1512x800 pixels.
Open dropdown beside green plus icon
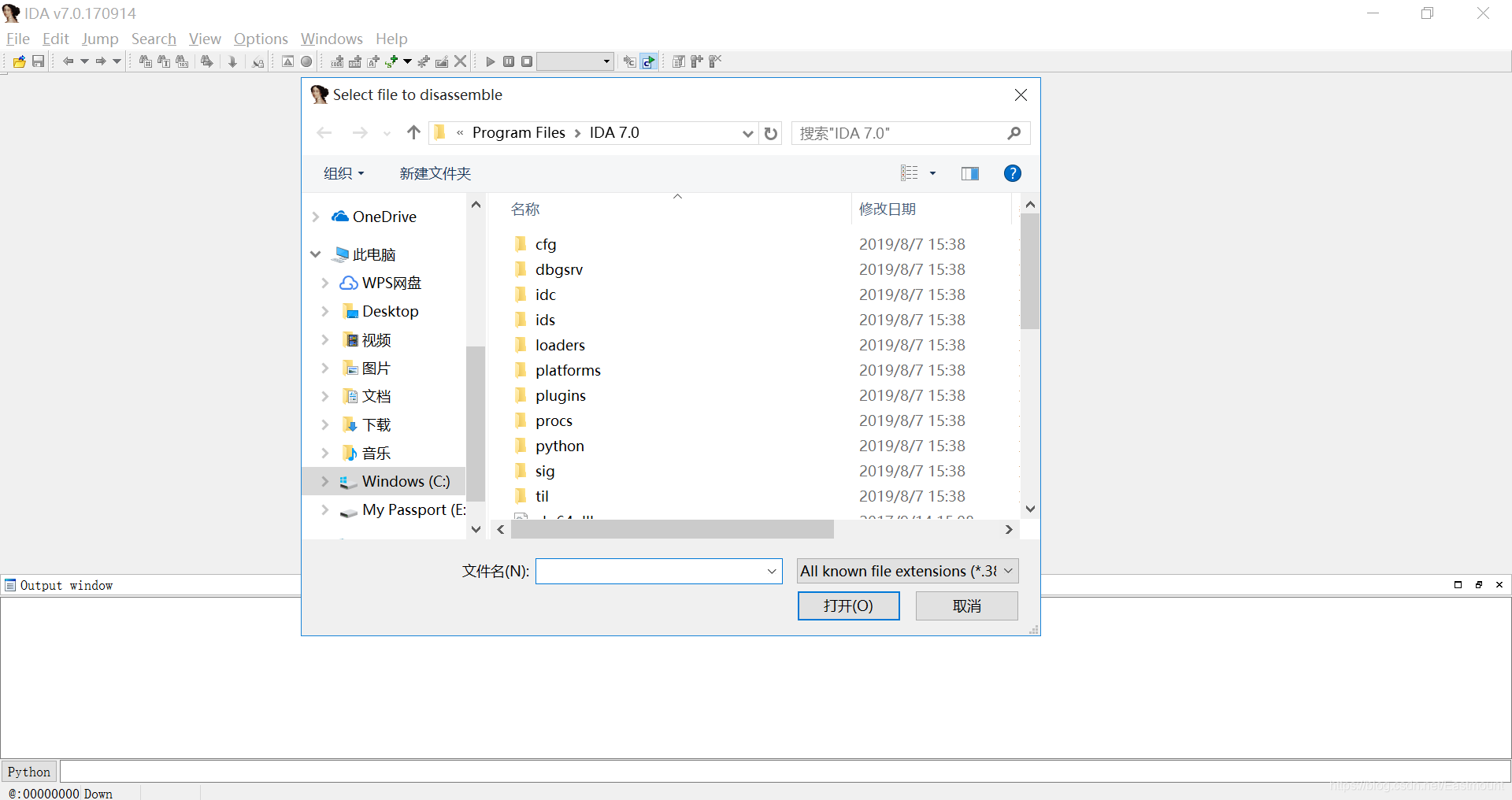point(407,61)
